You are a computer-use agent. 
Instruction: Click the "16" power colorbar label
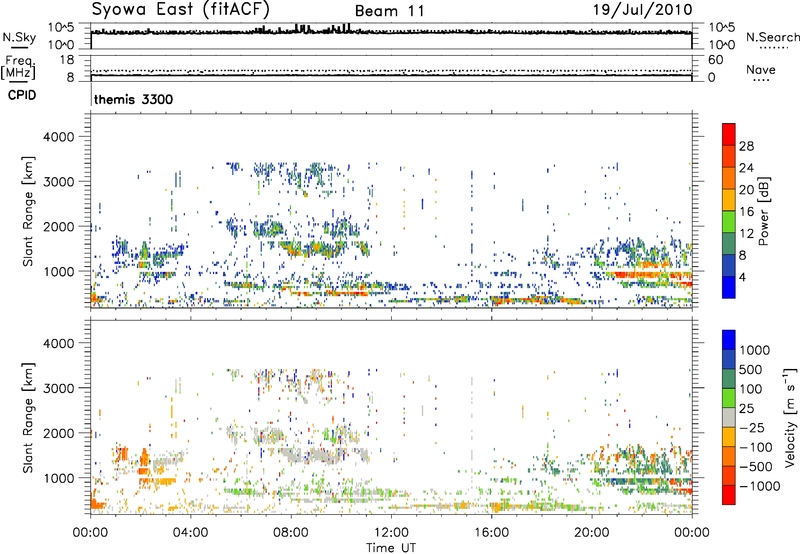pos(746,212)
